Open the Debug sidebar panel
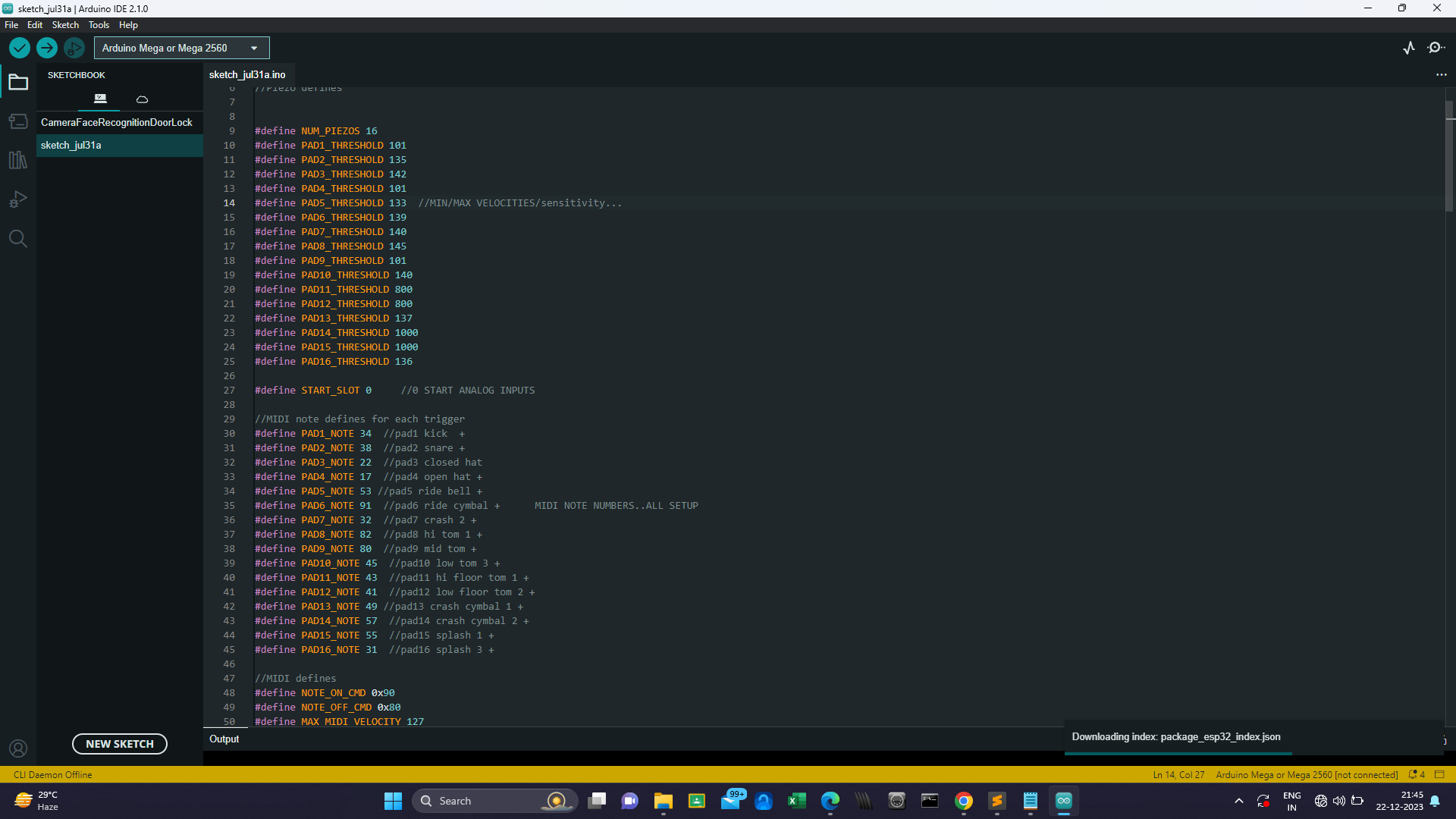The width and height of the screenshot is (1456, 819). point(18,199)
